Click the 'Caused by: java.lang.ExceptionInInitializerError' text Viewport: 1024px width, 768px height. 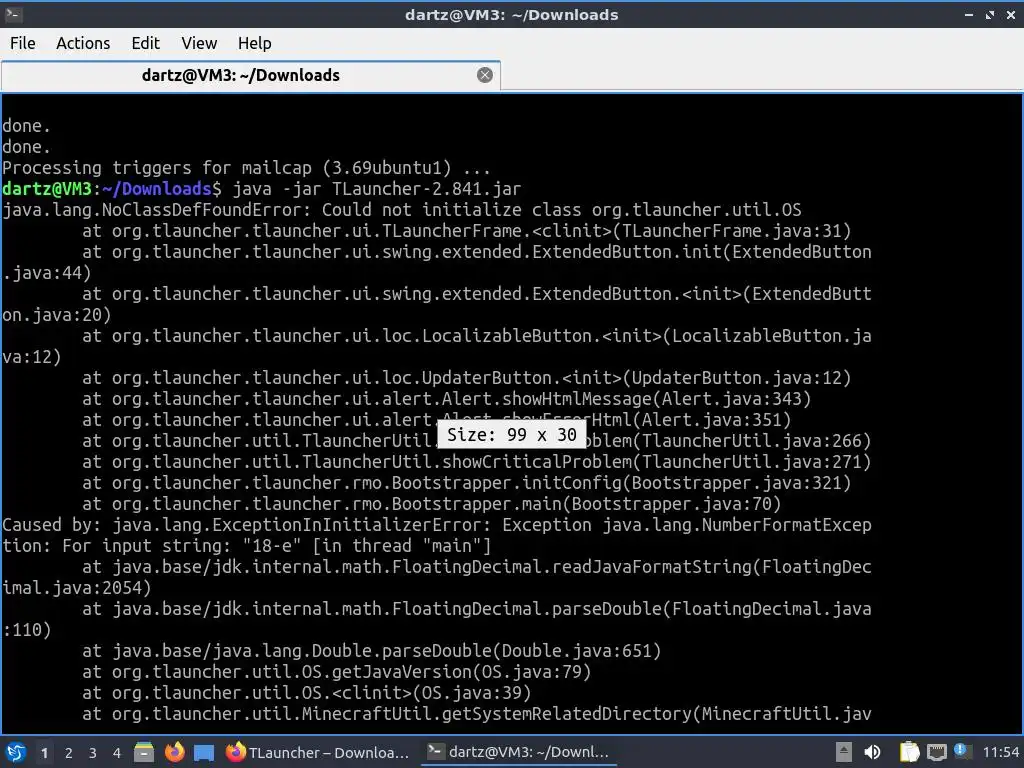pos(246,525)
